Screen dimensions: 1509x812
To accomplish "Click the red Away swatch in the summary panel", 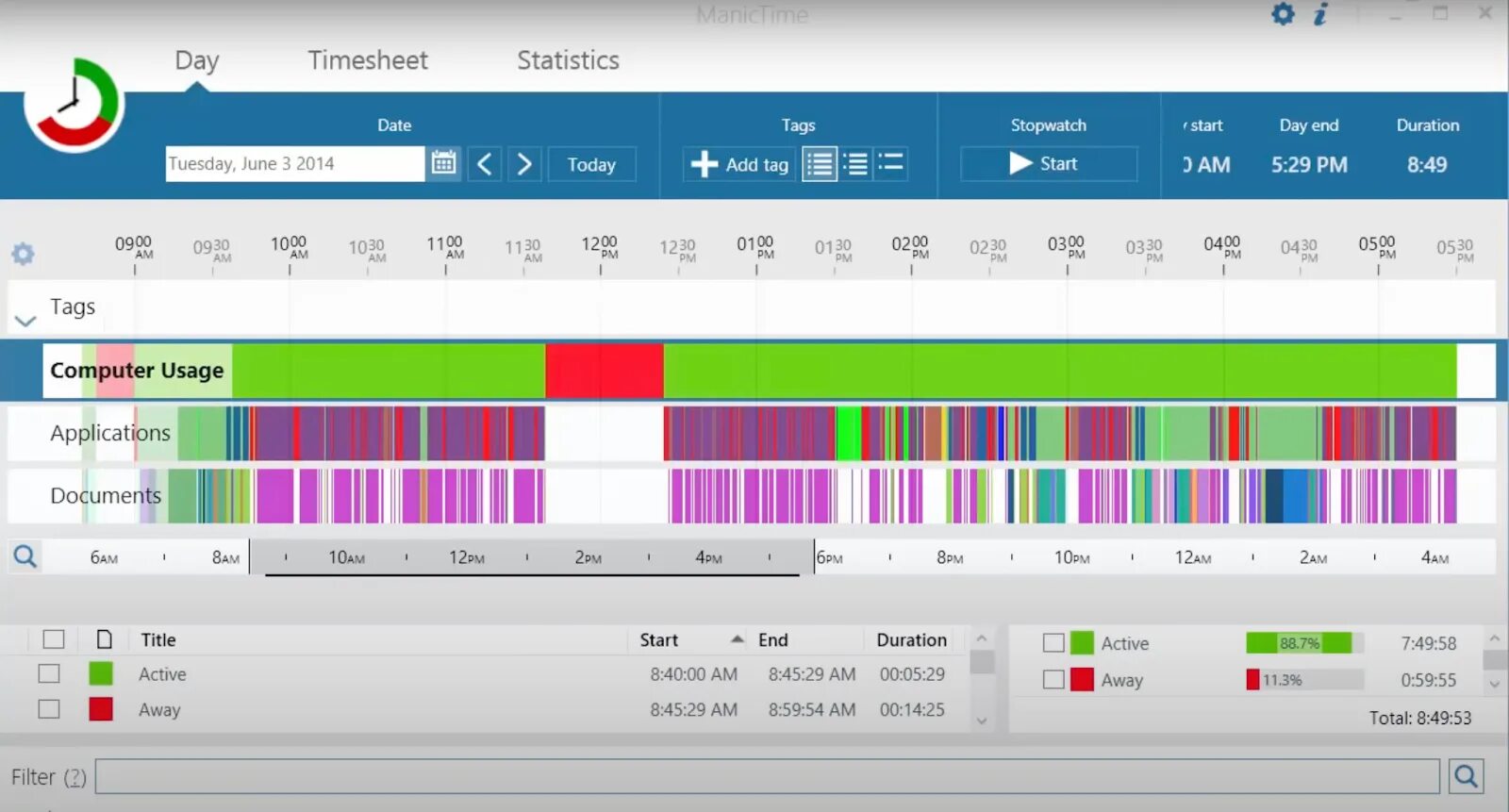I will (x=1082, y=679).
